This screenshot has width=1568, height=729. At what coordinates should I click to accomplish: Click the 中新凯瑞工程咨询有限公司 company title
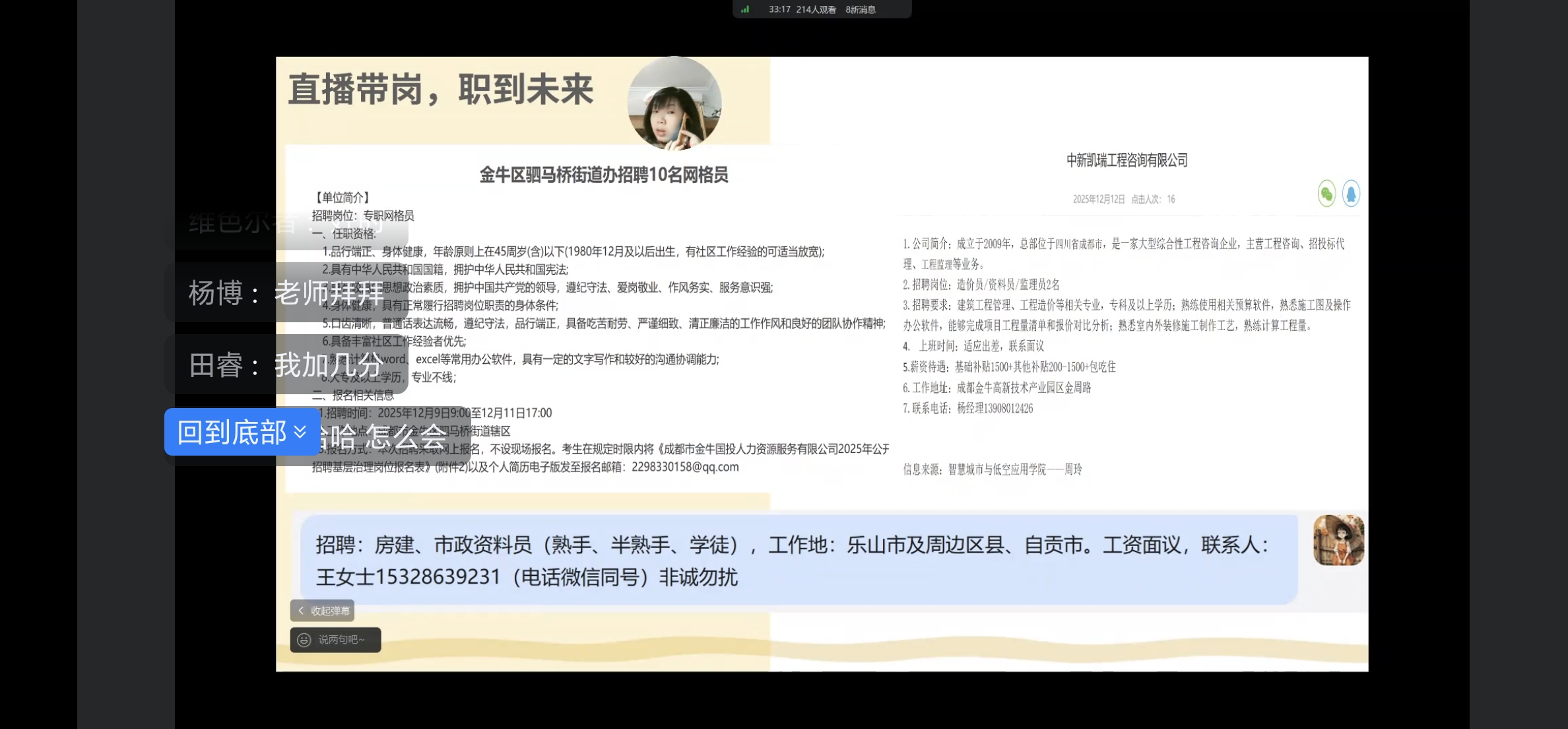pyautogui.click(x=1127, y=160)
